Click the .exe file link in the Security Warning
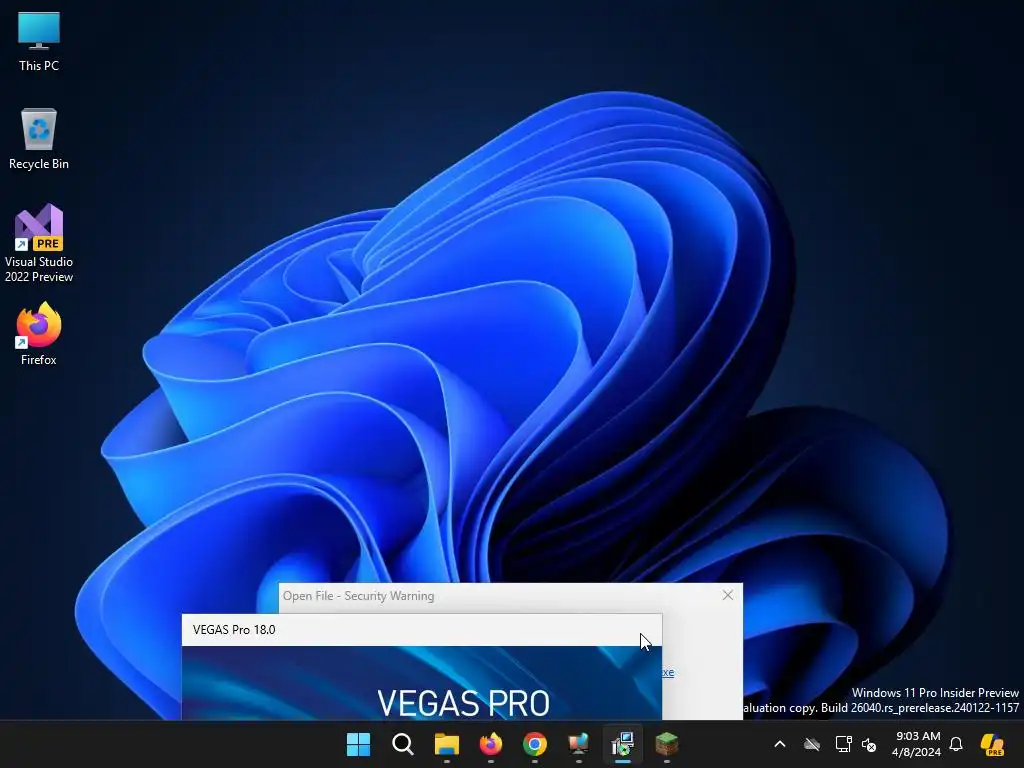The image size is (1024, 768). tap(668, 672)
